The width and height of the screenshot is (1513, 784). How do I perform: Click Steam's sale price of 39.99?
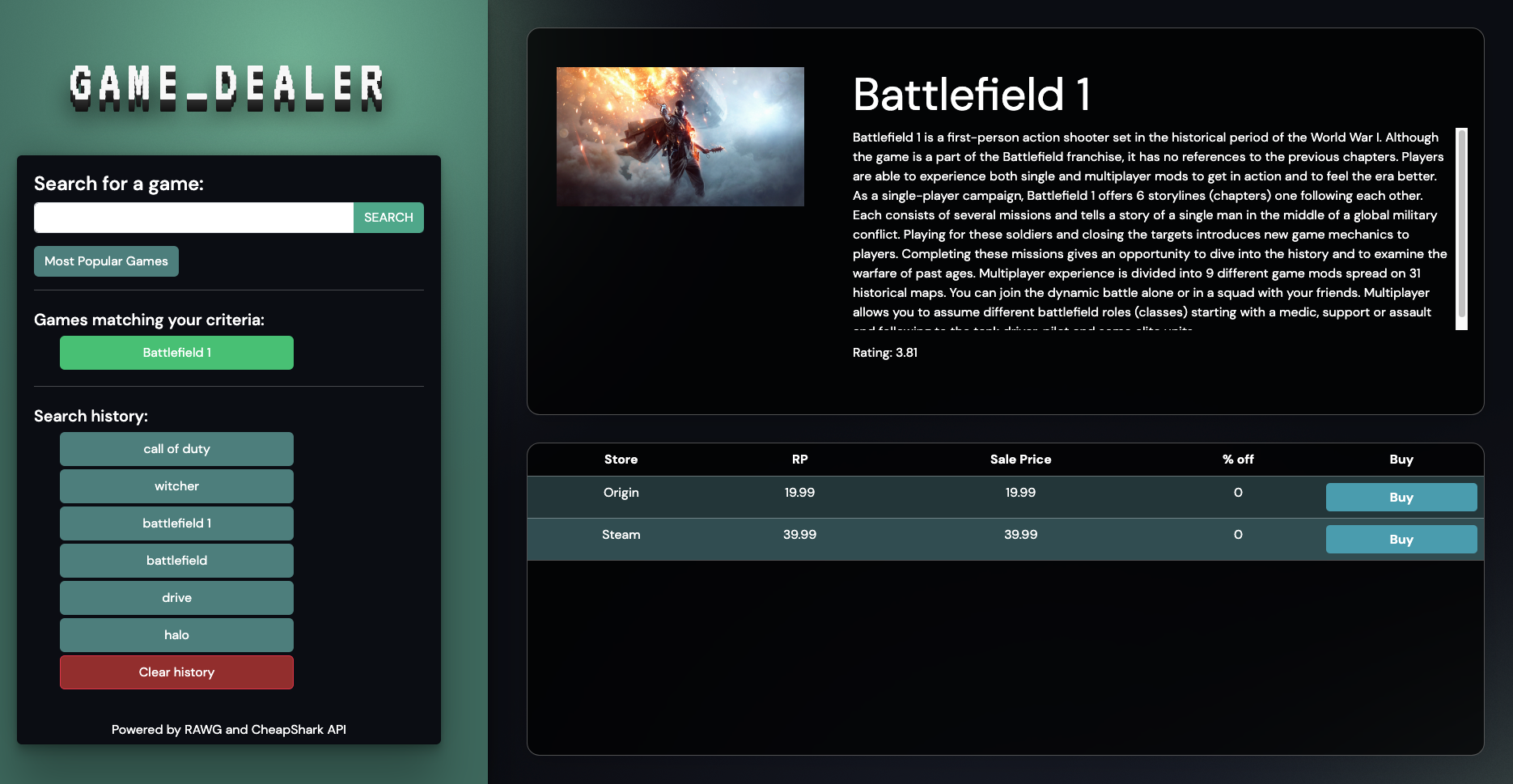1020,535
